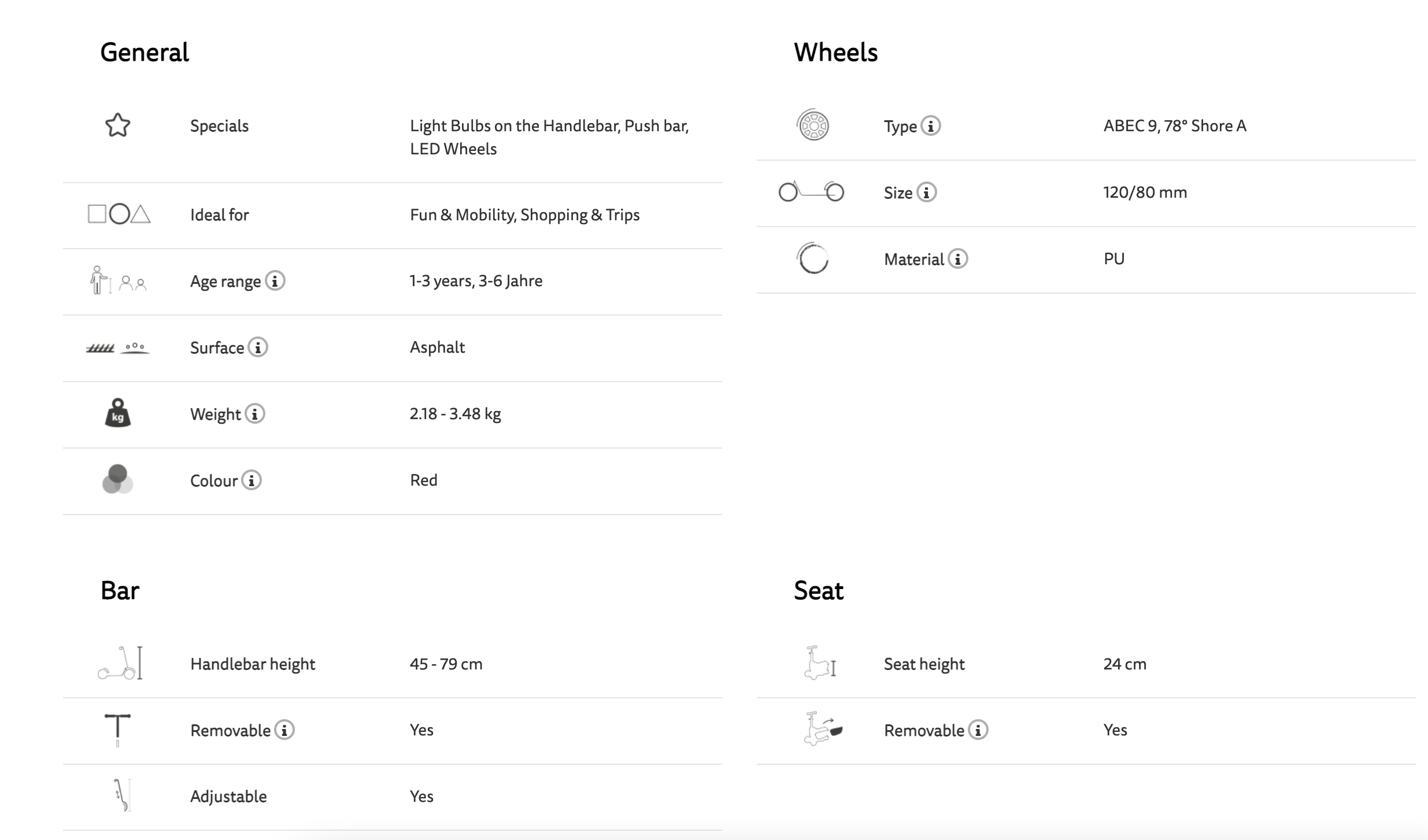Click the kg weight icon
The height and width of the screenshot is (840, 1428).
pos(118,413)
